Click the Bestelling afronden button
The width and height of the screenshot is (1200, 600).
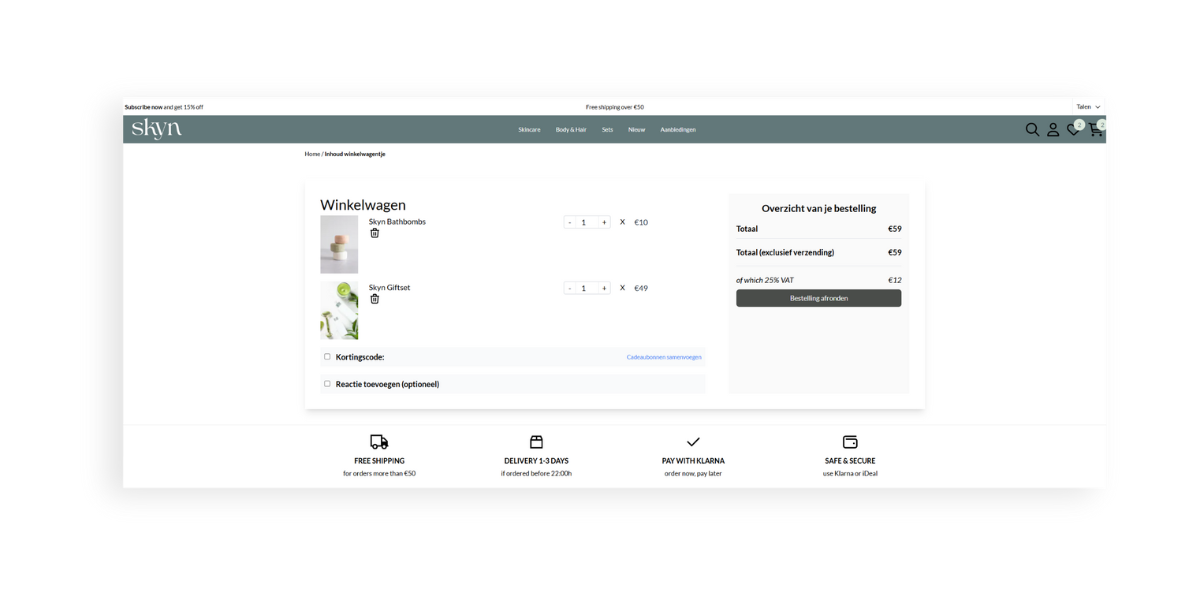pyautogui.click(x=818, y=298)
